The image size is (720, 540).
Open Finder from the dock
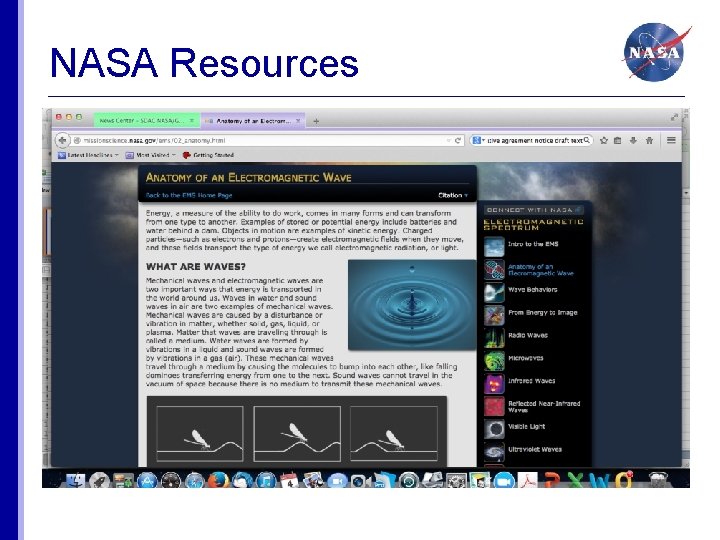(75, 480)
